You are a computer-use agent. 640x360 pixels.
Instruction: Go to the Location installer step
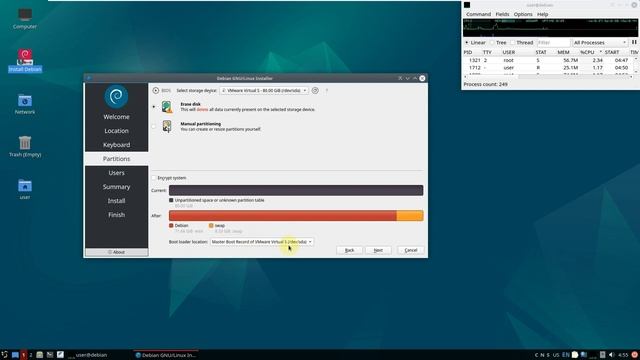pos(116,131)
